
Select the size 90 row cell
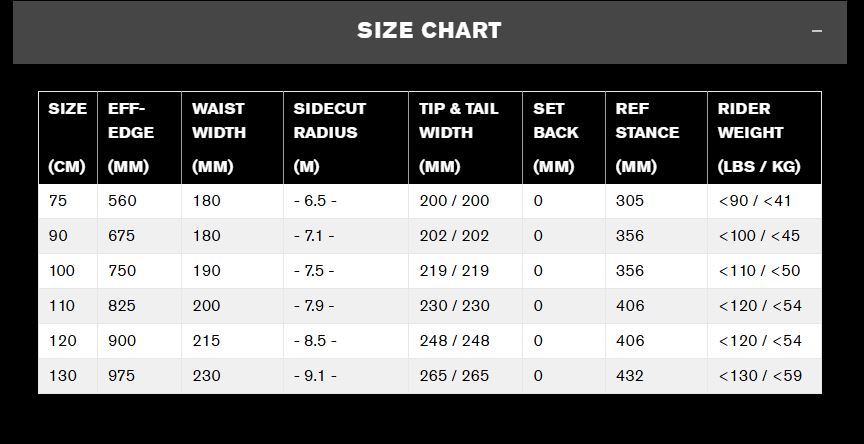[58, 236]
